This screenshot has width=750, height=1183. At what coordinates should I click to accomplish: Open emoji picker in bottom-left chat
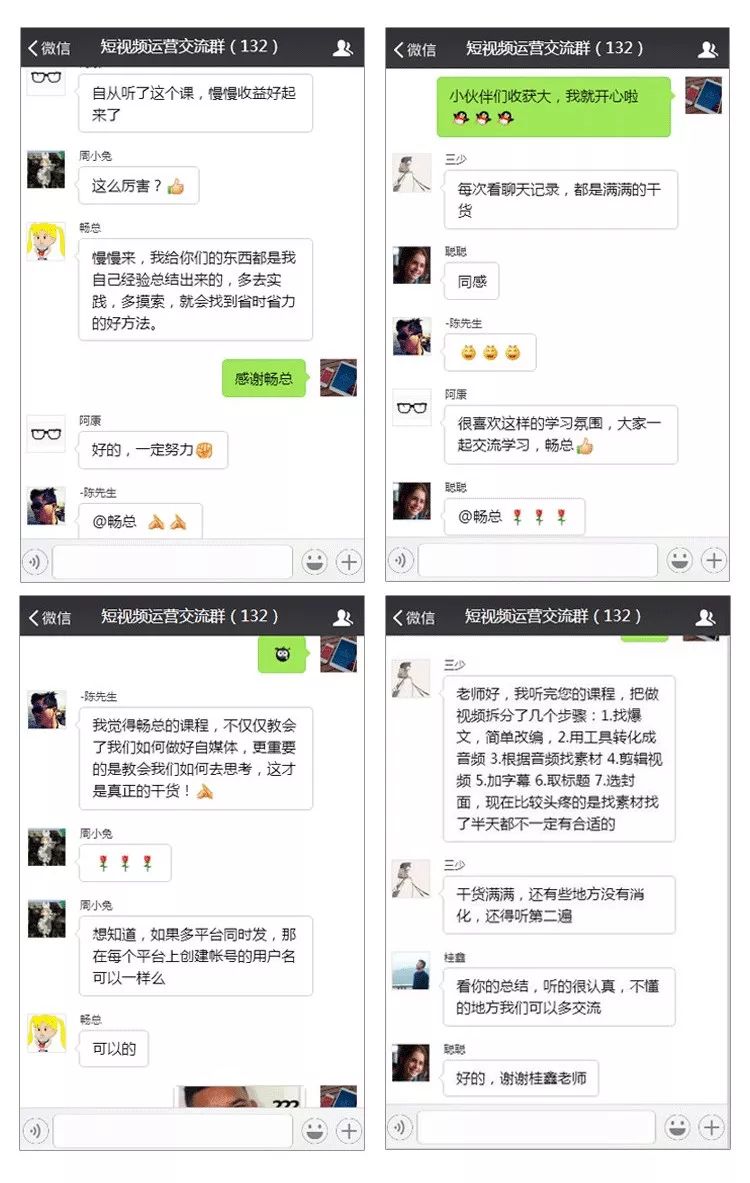point(315,1130)
